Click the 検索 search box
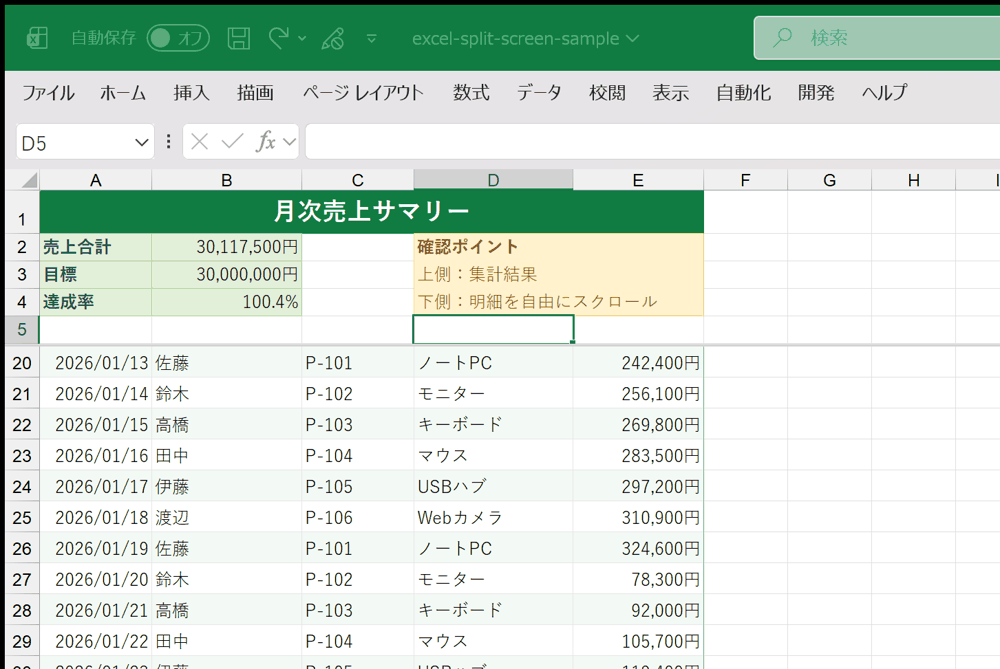 click(x=877, y=38)
